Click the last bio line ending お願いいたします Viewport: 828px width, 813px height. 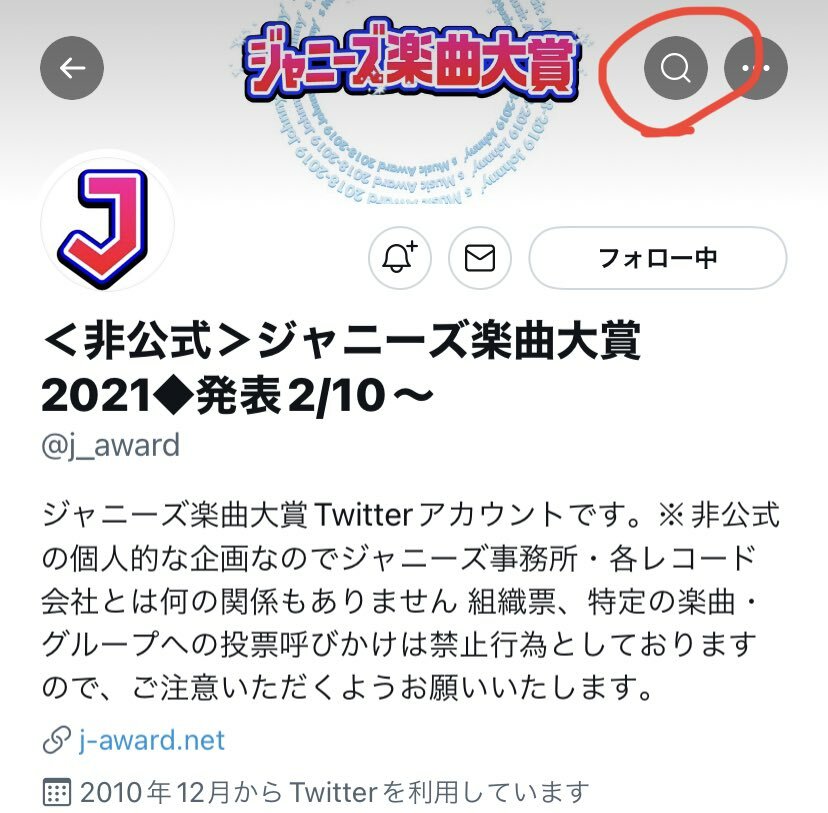tap(347, 687)
